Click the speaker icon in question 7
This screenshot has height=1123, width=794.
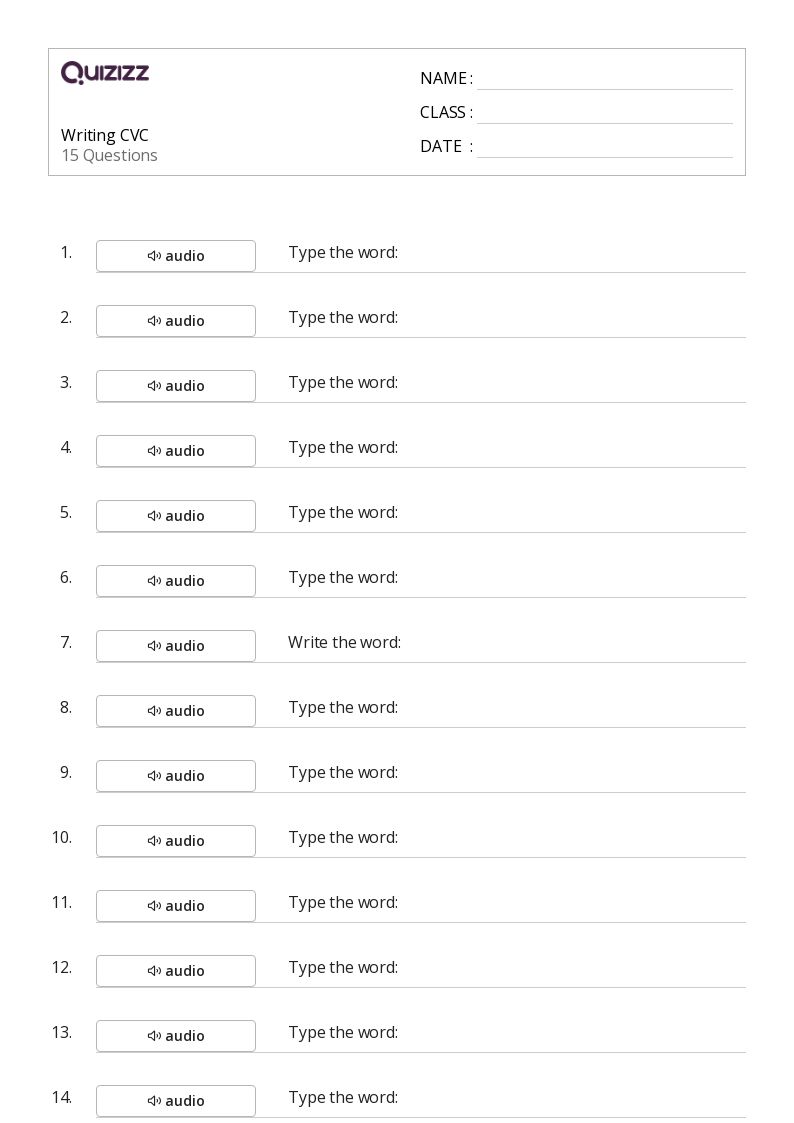tap(154, 646)
